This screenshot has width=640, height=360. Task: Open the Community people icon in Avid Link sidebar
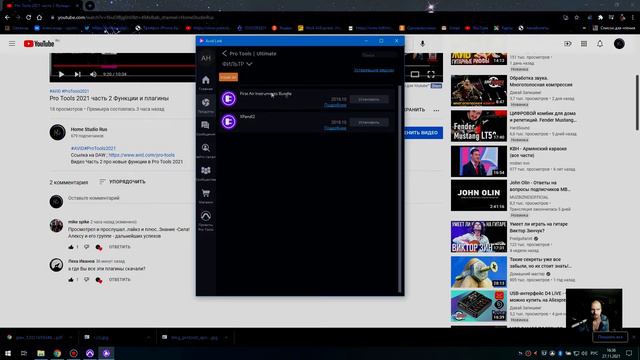206,170
